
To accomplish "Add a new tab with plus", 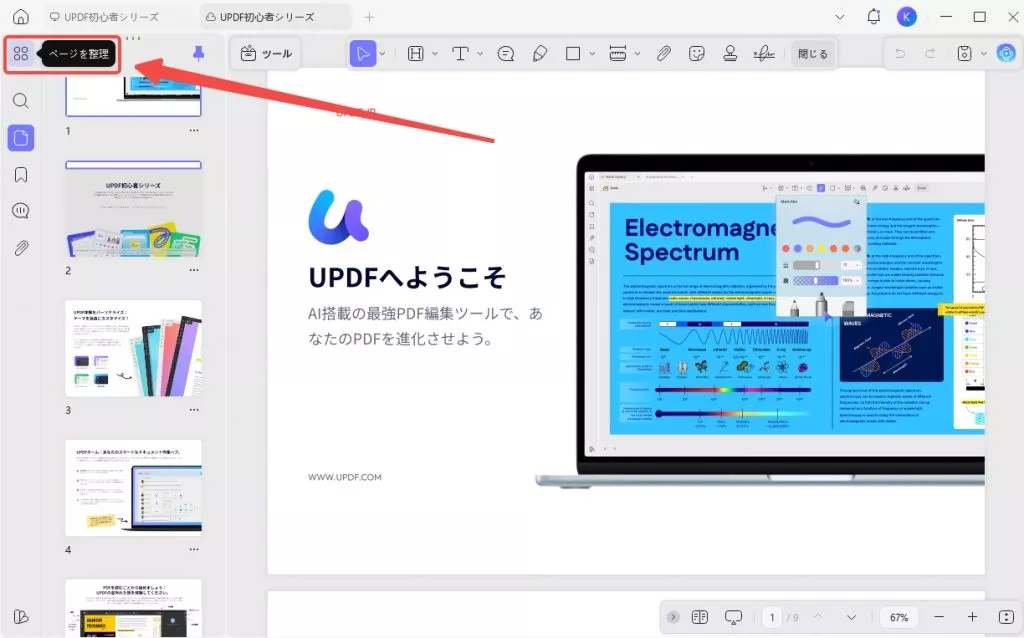I will [x=369, y=17].
